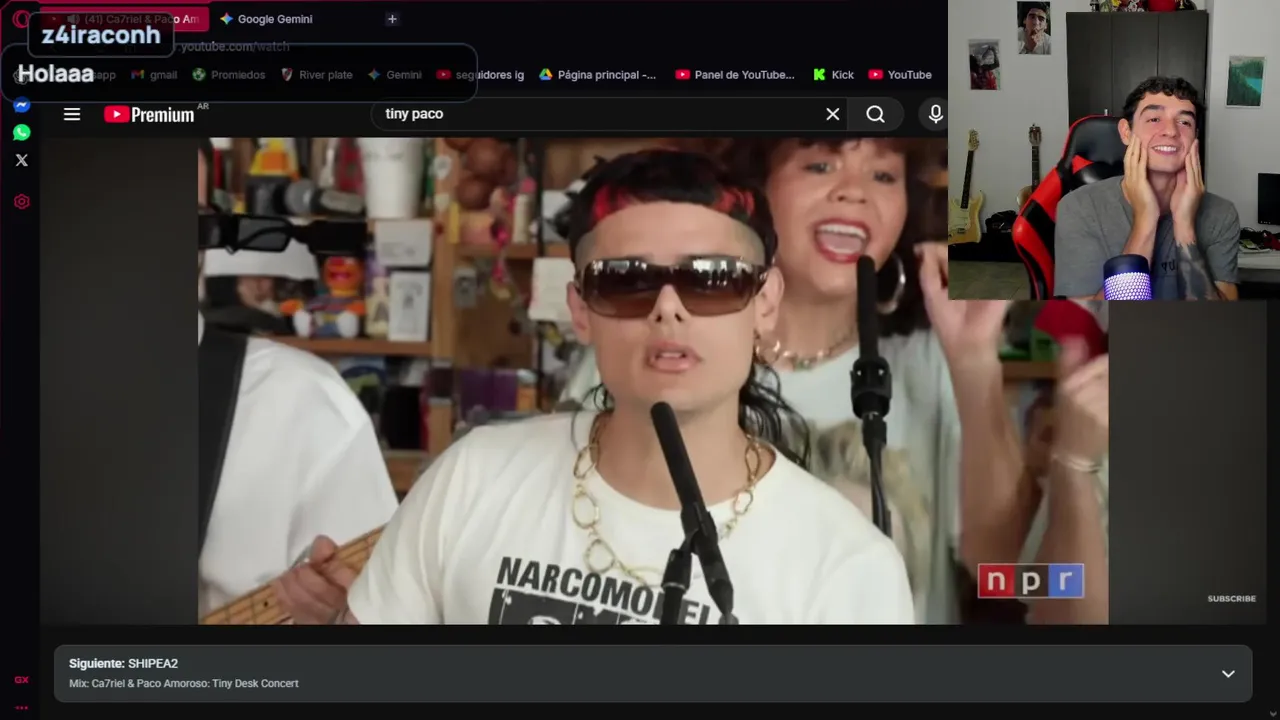Open the Promiedos bookmark
Screen dimensions: 1280x720
point(229,75)
